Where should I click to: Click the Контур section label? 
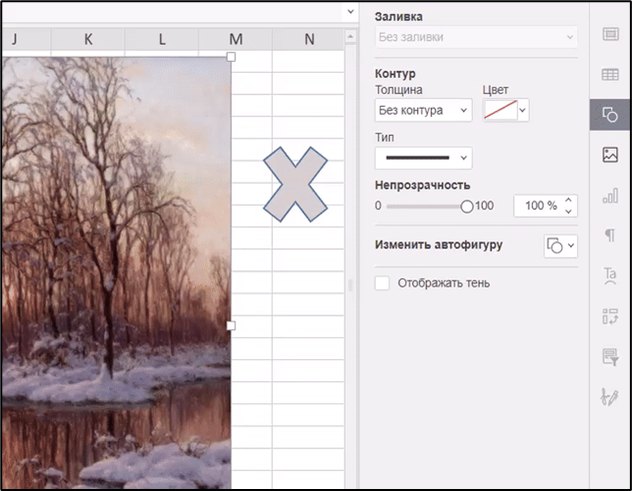point(395,74)
